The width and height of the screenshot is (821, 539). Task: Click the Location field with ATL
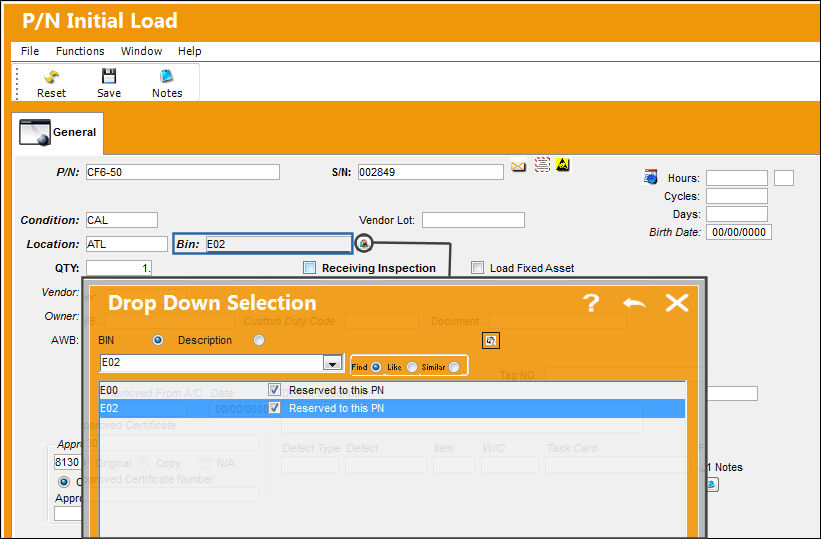pyautogui.click(x=127, y=244)
